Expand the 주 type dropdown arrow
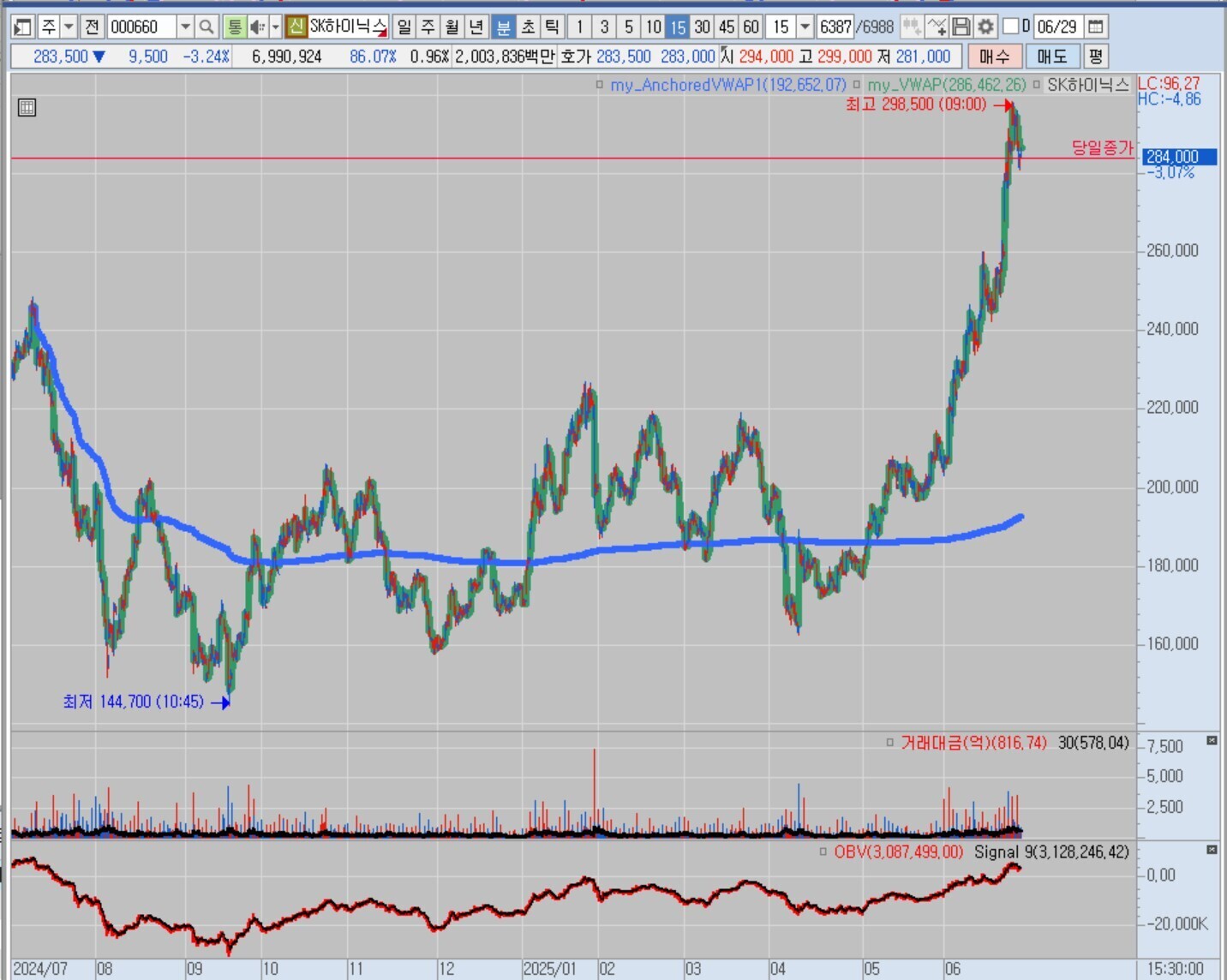Image resolution: width=1227 pixels, height=980 pixels. 69,27
